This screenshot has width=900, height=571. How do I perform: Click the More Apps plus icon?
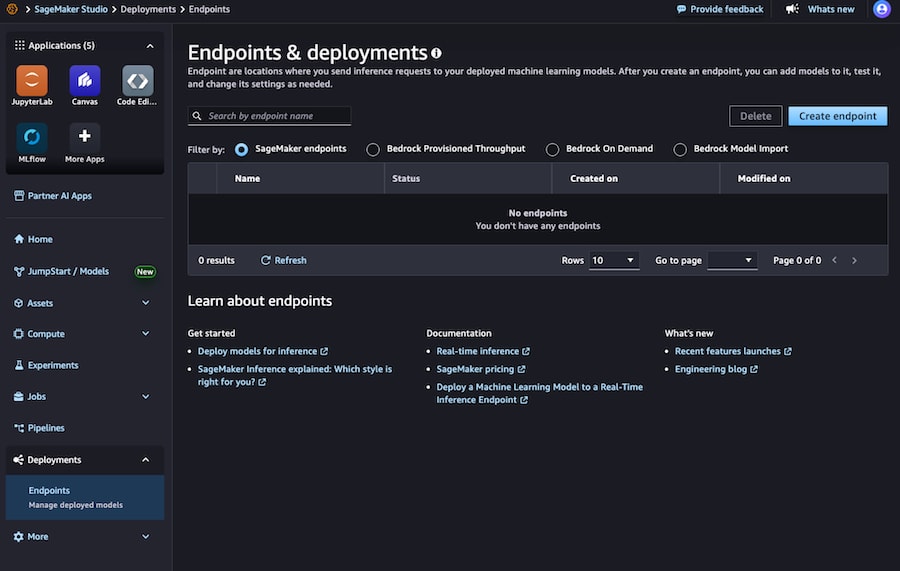[85, 137]
